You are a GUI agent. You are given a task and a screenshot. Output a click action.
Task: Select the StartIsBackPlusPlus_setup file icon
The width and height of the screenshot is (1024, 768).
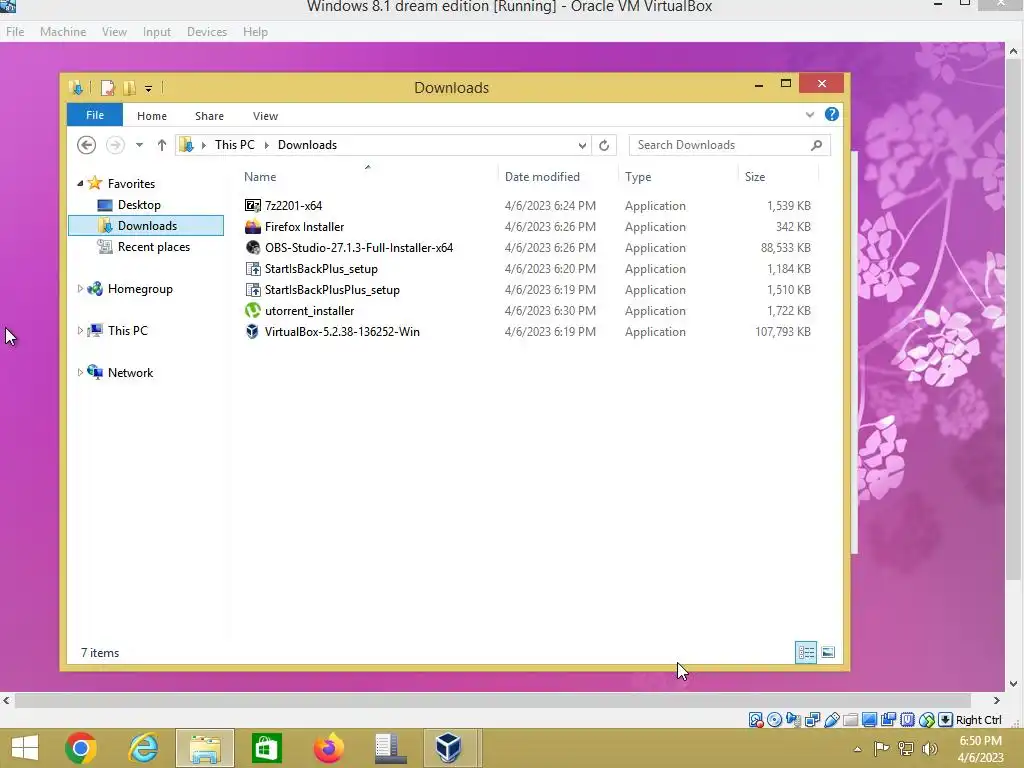pyautogui.click(x=252, y=289)
